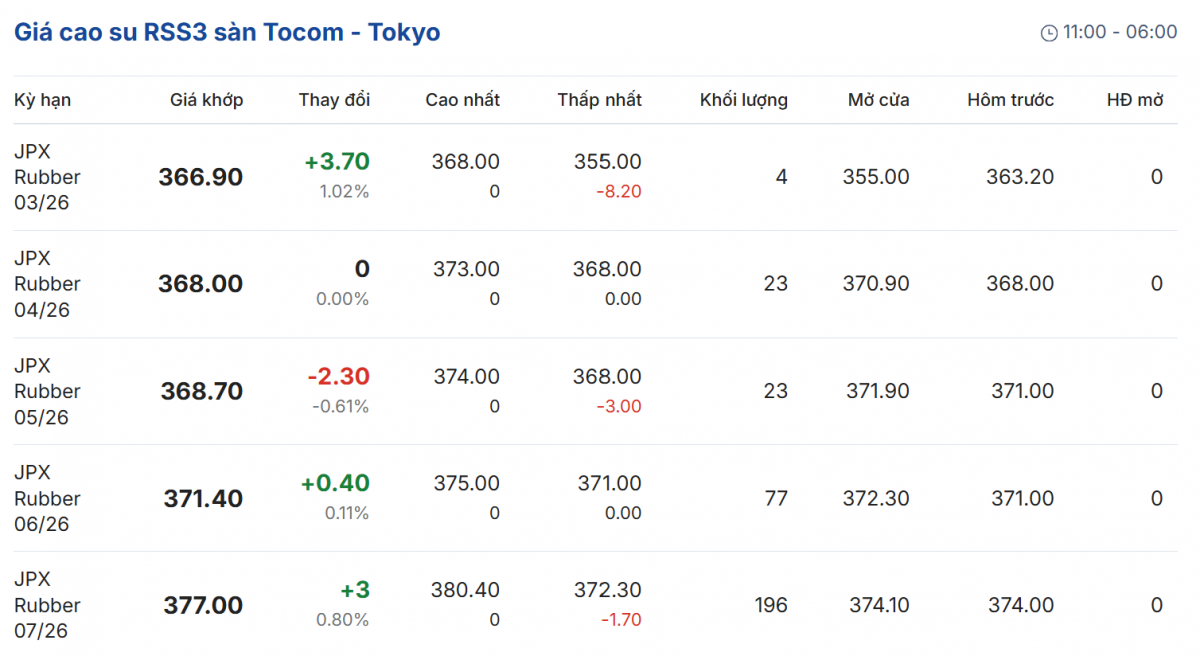Select the "Thay đổi" column header

click(334, 100)
